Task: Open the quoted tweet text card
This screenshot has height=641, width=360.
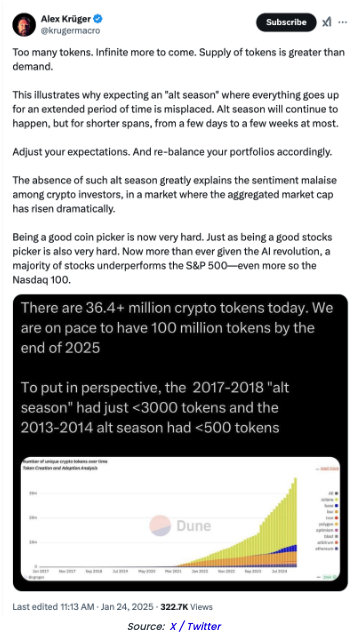Action: (x=180, y=442)
